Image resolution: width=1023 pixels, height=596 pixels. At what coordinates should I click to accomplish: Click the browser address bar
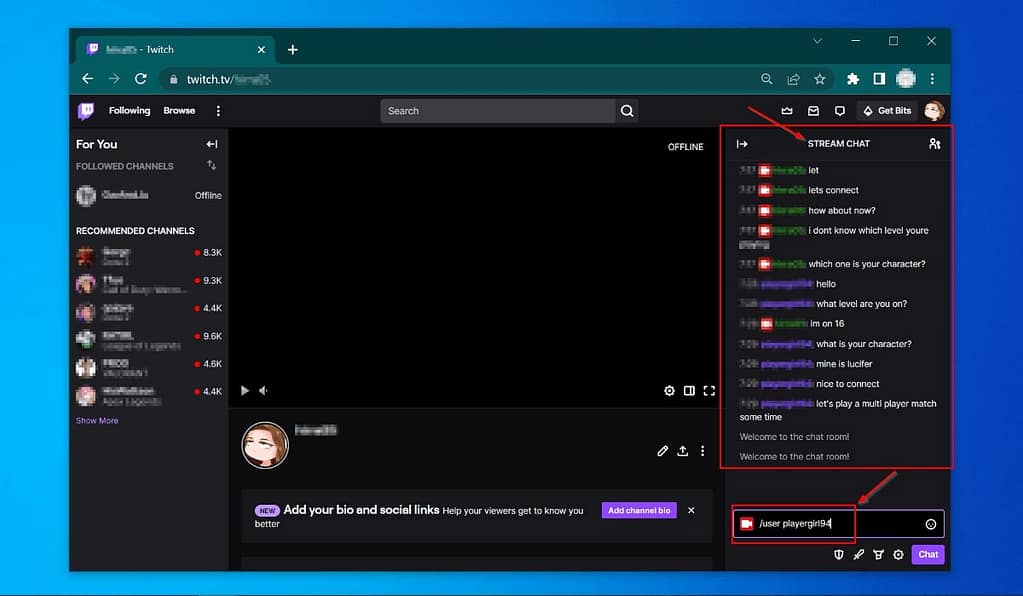(x=457, y=79)
